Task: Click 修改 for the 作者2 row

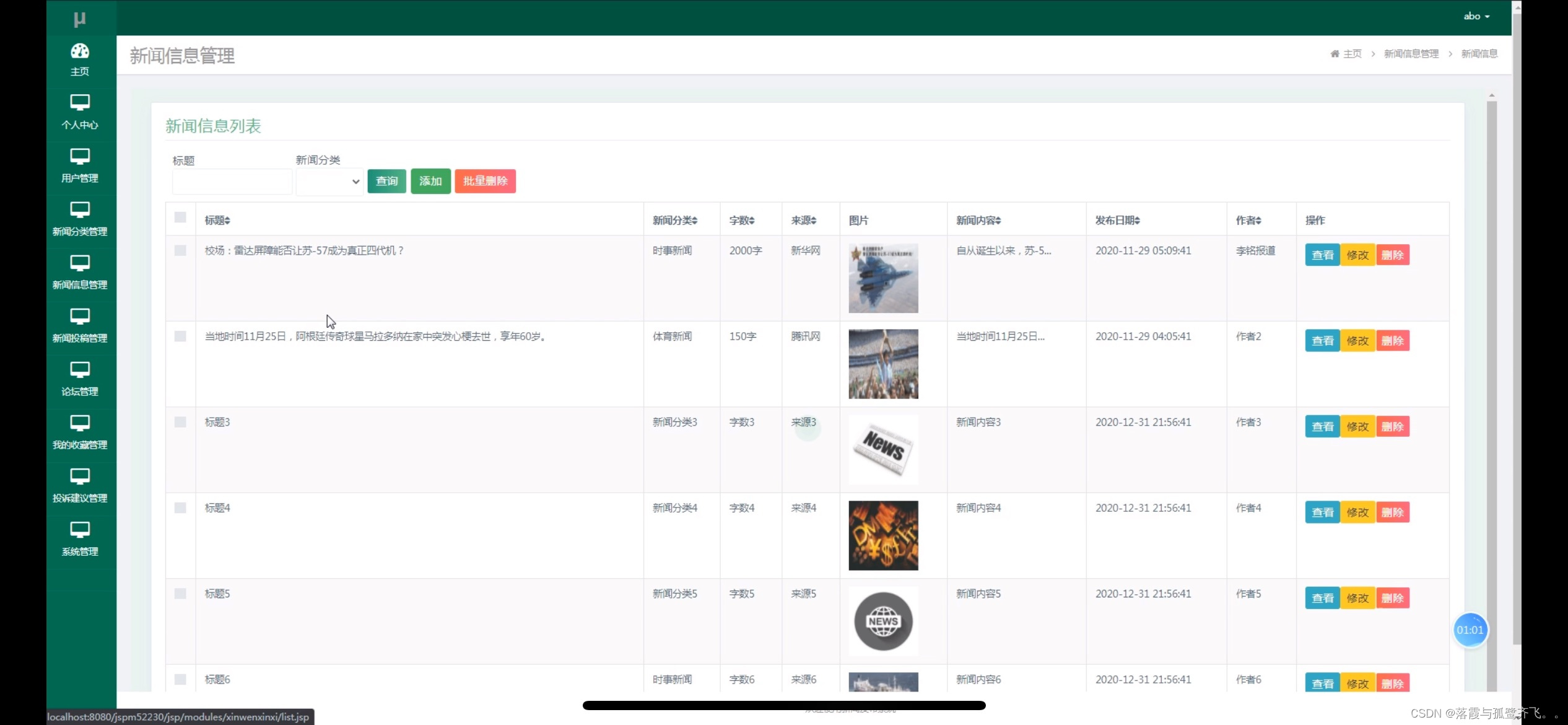Action: click(1357, 340)
